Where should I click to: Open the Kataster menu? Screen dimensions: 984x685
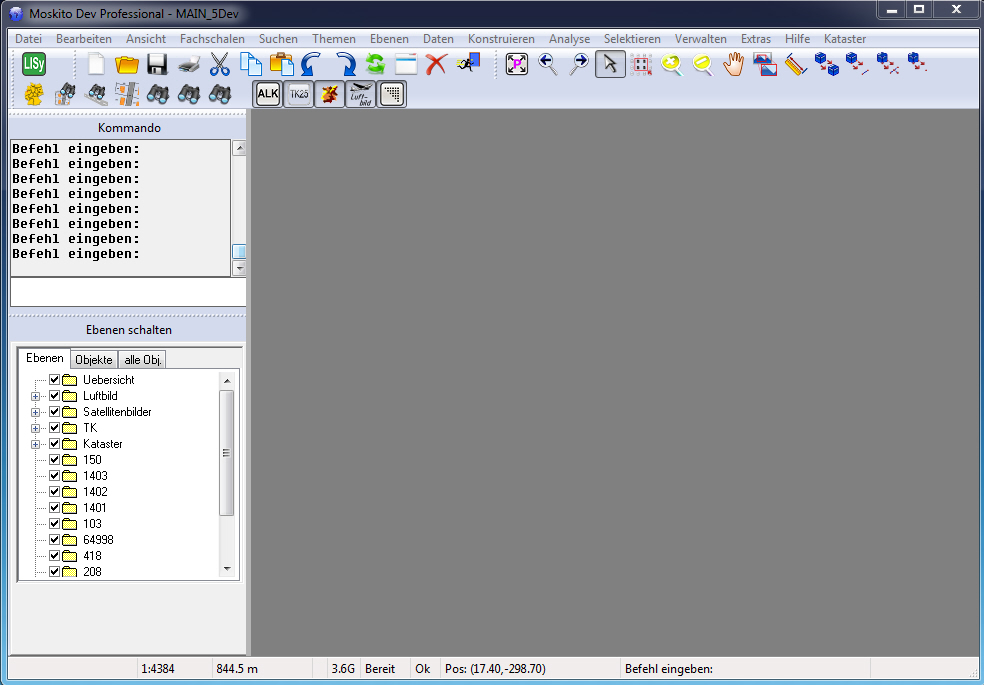tap(845, 39)
